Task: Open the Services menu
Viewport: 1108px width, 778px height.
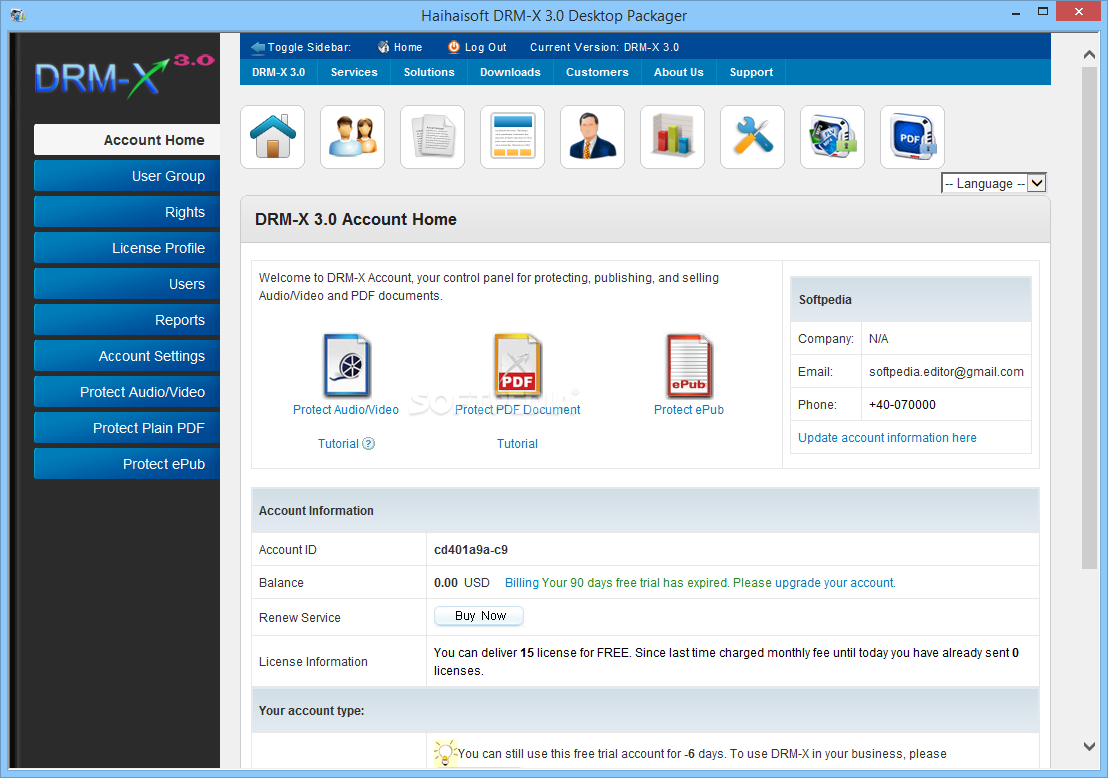Action: point(354,72)
